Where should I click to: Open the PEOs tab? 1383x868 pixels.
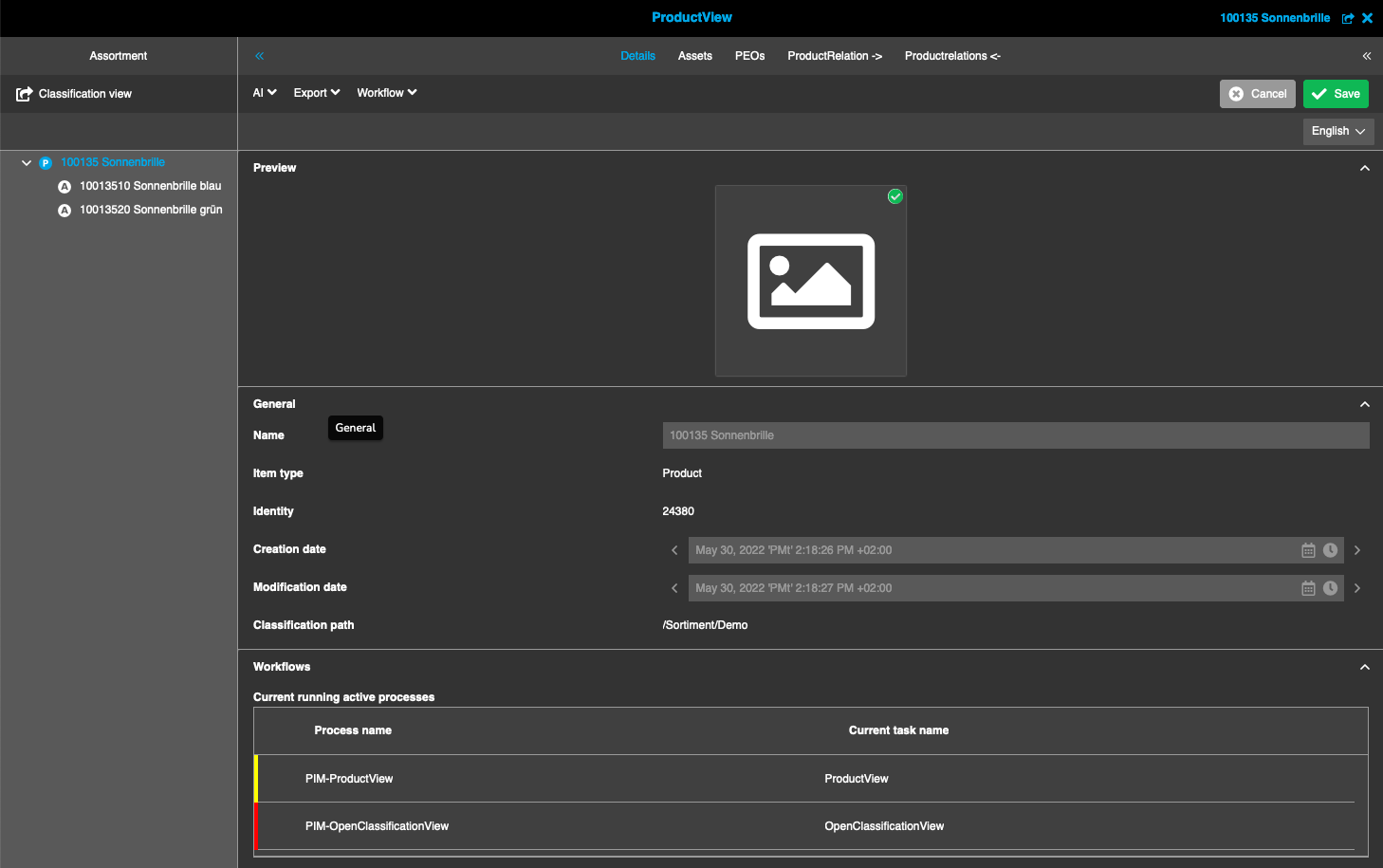point(749,55)
